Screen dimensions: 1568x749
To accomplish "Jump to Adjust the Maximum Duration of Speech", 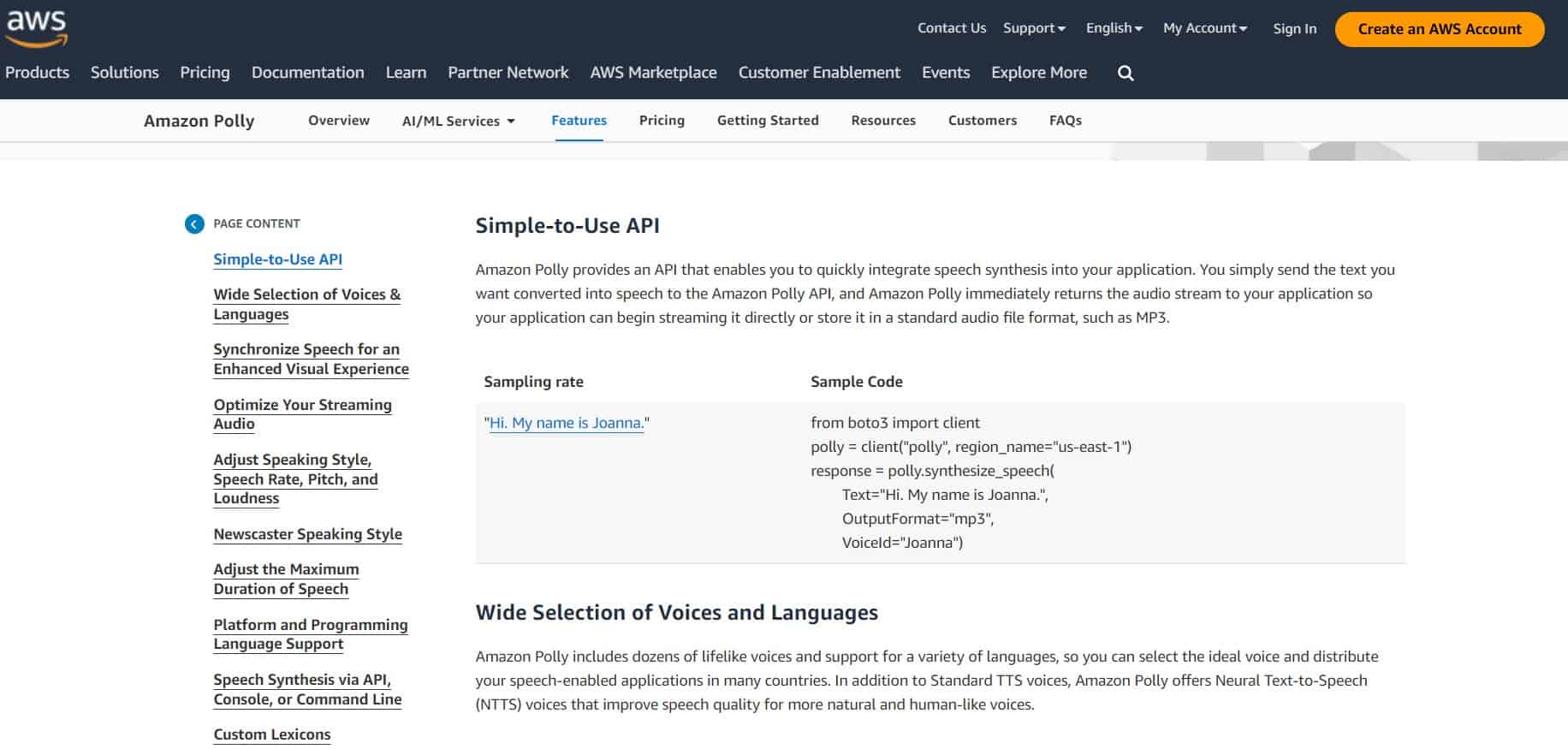I will click(x=287, y=580).
